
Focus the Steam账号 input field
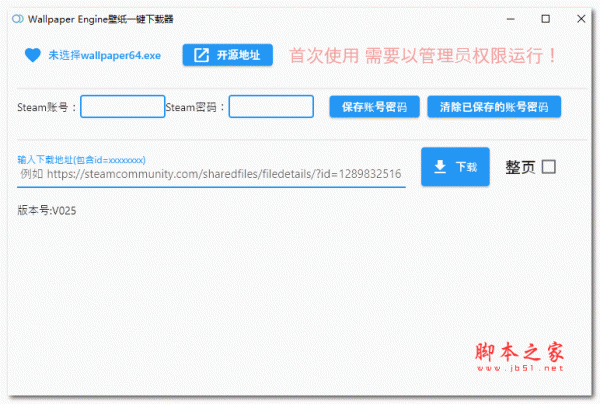122,106
